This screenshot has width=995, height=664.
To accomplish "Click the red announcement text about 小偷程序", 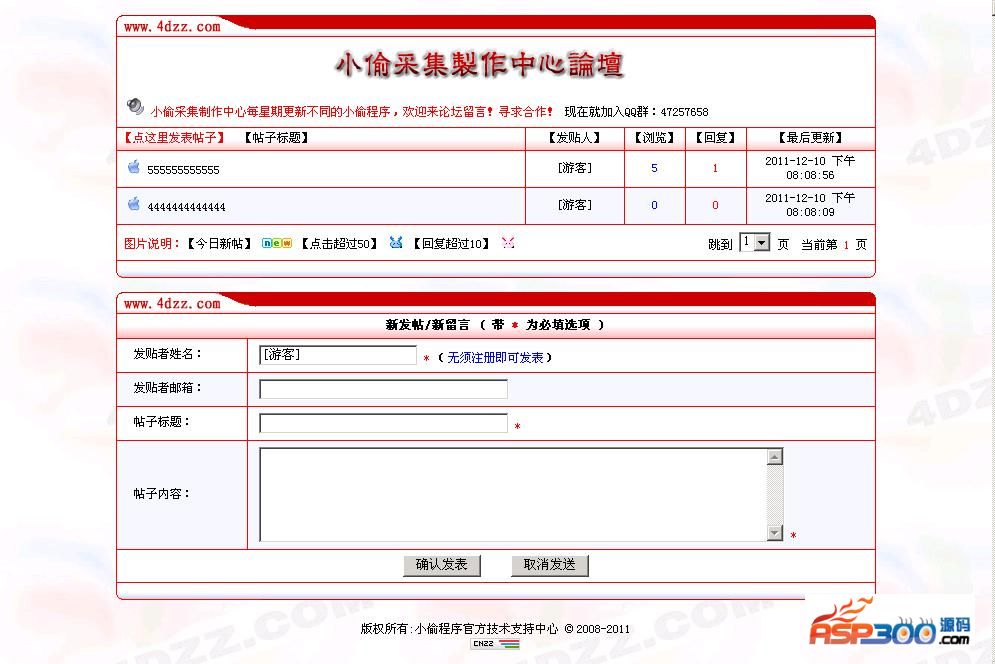I will (x=352, y=112).
